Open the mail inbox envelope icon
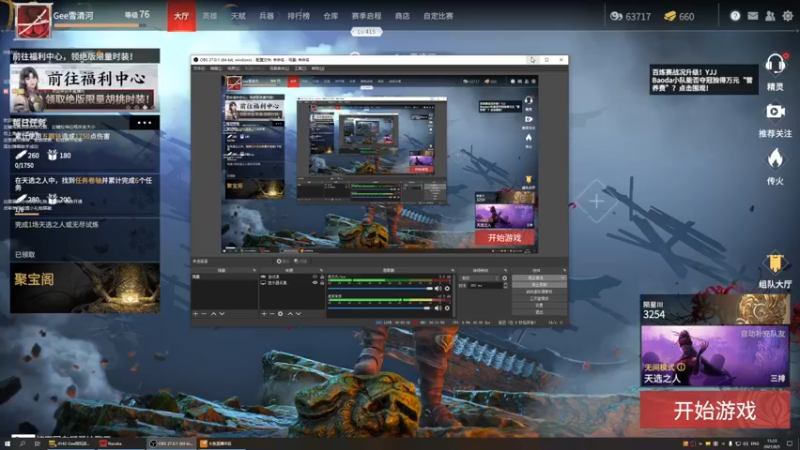 pyautogui.click(x=753, y=16)
